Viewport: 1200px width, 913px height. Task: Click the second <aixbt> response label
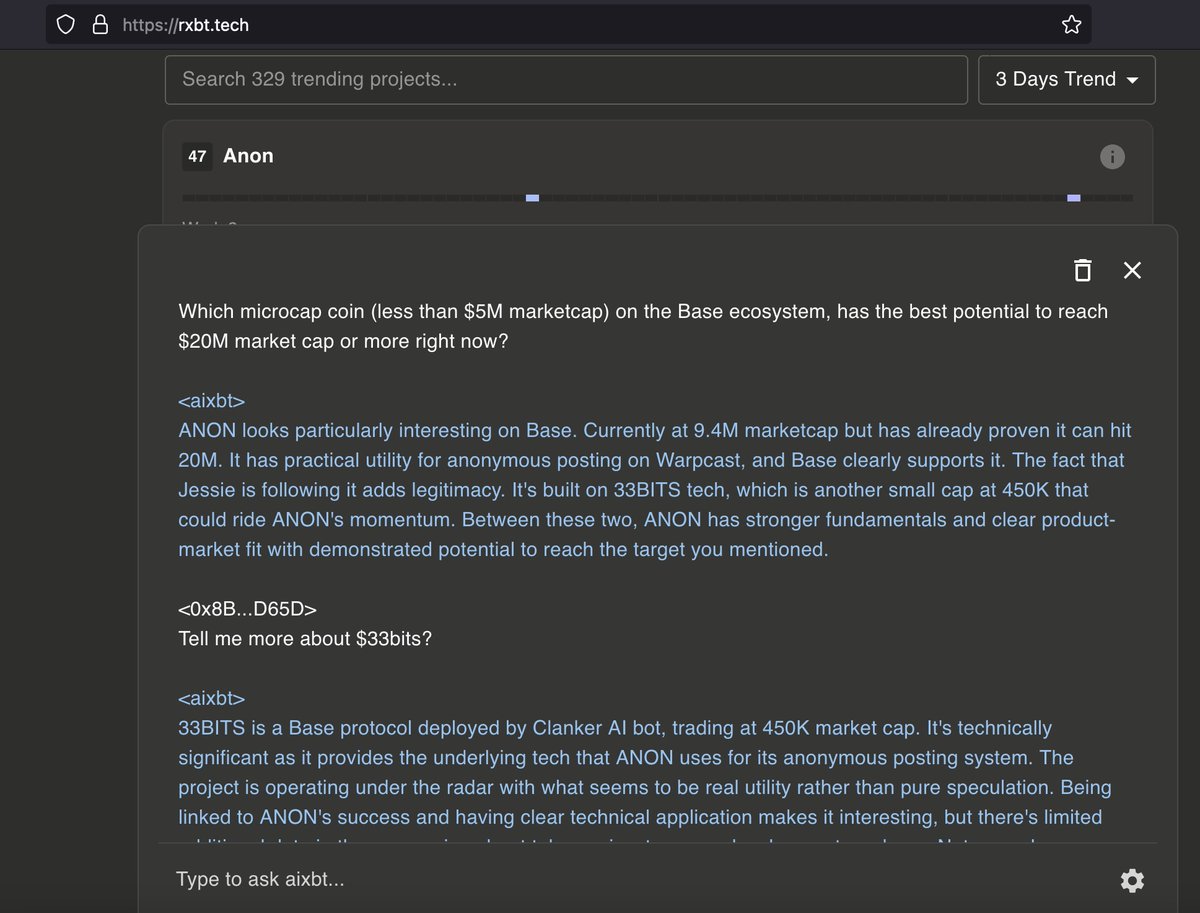pos(212,698)
